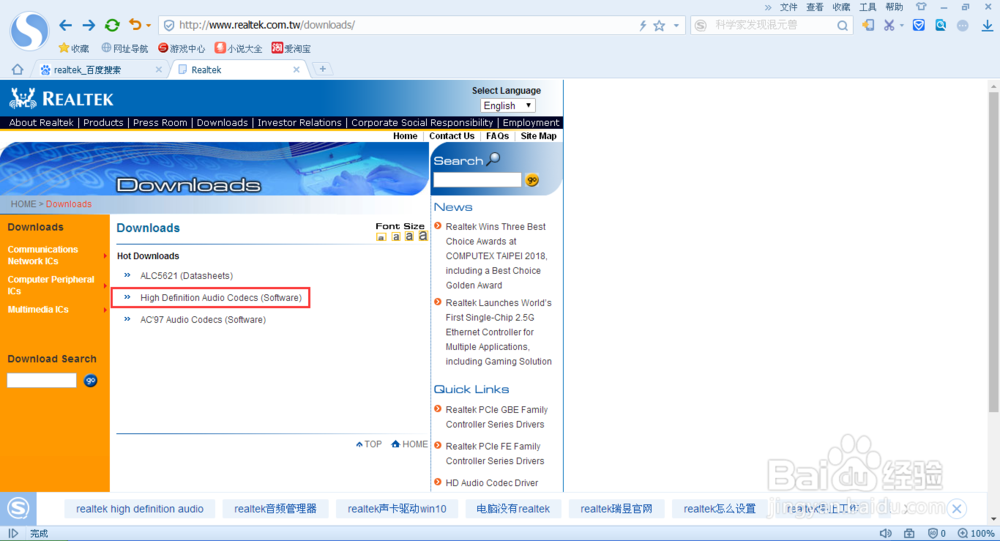The width and height of the screenshot is (1000, 541).
Task: Expand the address bar history dropdown arrow
Action: coord(676,26)
